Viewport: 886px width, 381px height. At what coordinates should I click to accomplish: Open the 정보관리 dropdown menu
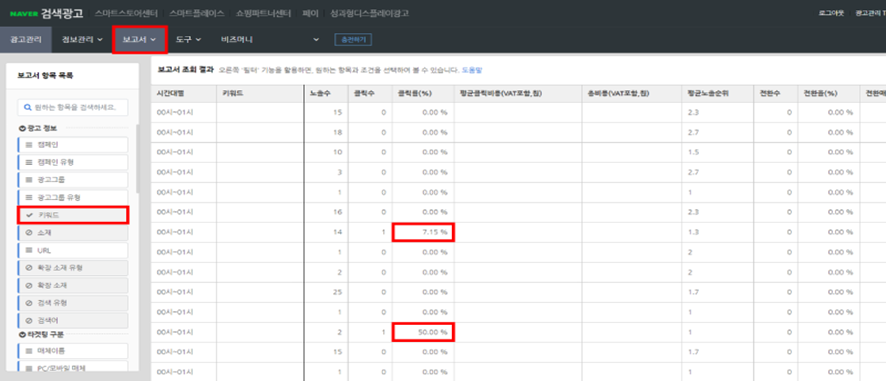pyautogui.click(x=82, y=40)
